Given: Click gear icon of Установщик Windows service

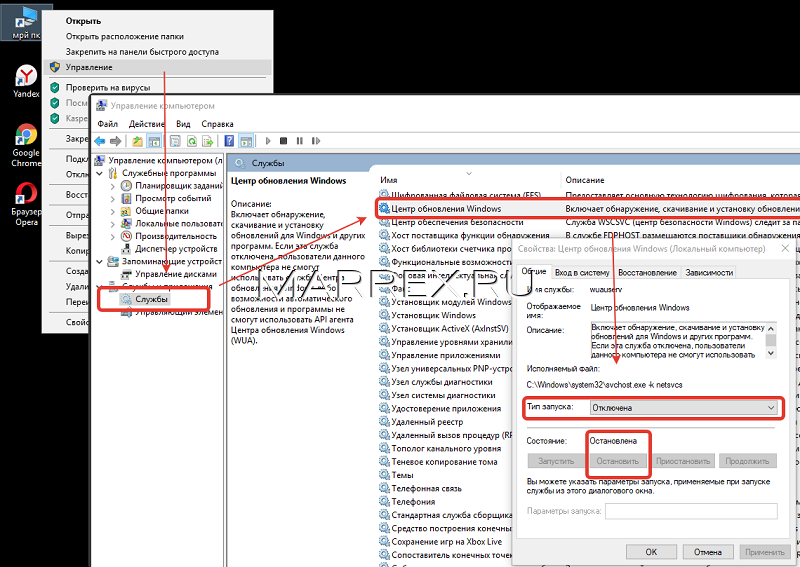Looking at the screenshot, I should click(384, 315).
